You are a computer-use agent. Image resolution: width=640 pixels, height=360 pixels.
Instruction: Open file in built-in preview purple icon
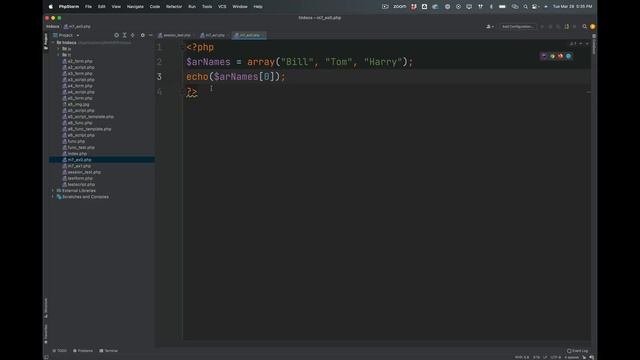(x=544, y=56)
